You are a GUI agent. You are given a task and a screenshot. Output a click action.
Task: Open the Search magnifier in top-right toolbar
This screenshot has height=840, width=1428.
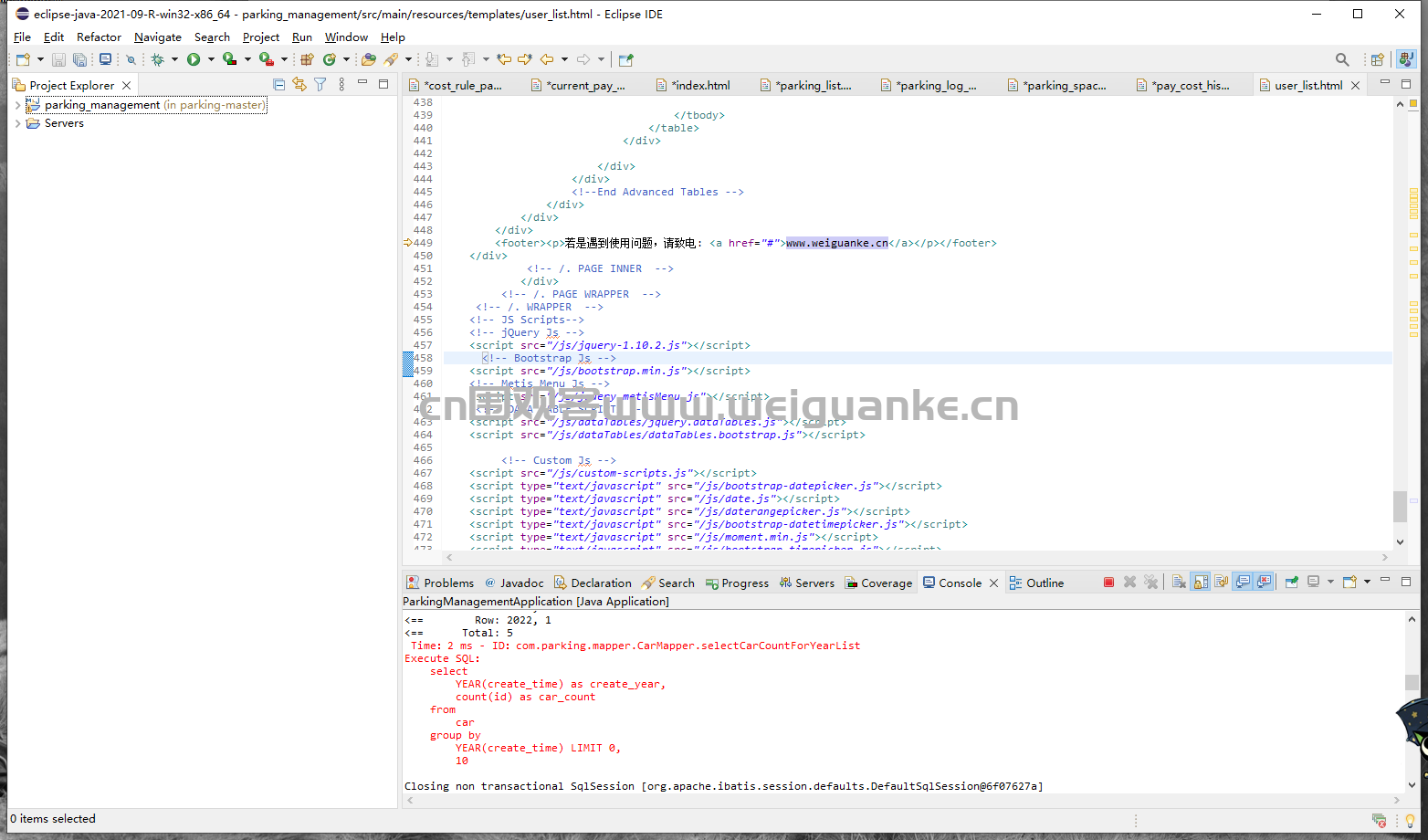(x=1341, y=59)
